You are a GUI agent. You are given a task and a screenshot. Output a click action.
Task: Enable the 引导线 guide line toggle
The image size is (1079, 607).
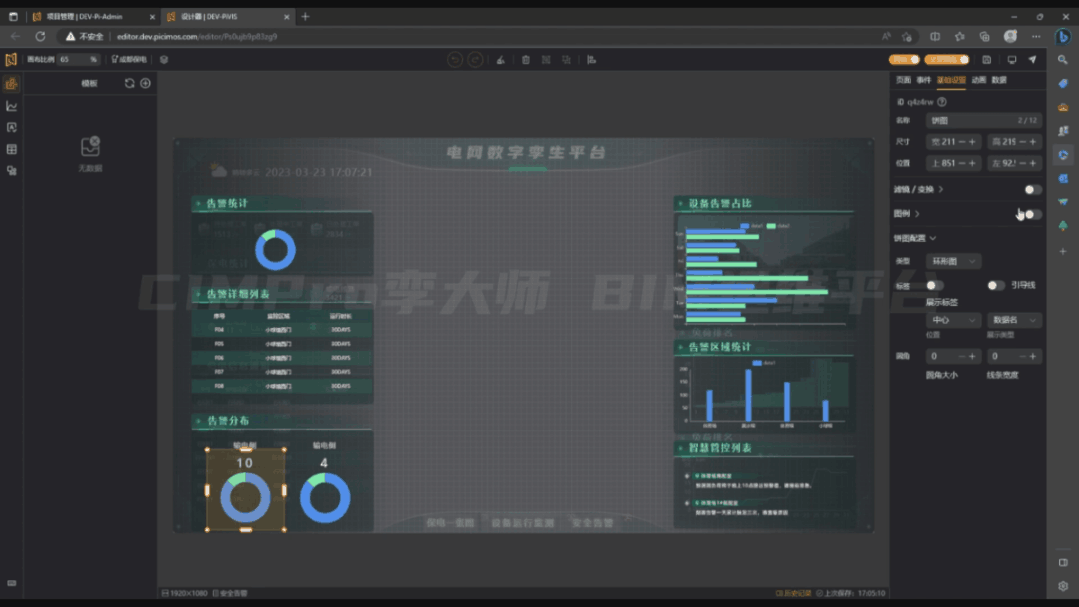(x=995, y=285)
